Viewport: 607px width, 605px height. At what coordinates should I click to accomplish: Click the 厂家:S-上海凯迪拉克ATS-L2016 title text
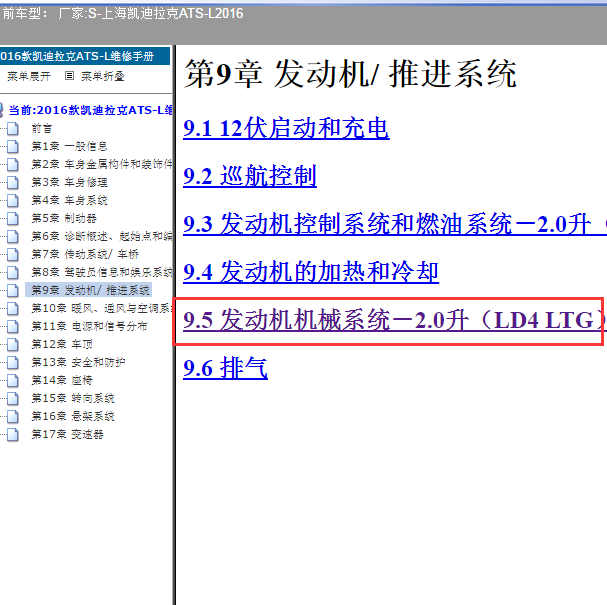point(151,14)
